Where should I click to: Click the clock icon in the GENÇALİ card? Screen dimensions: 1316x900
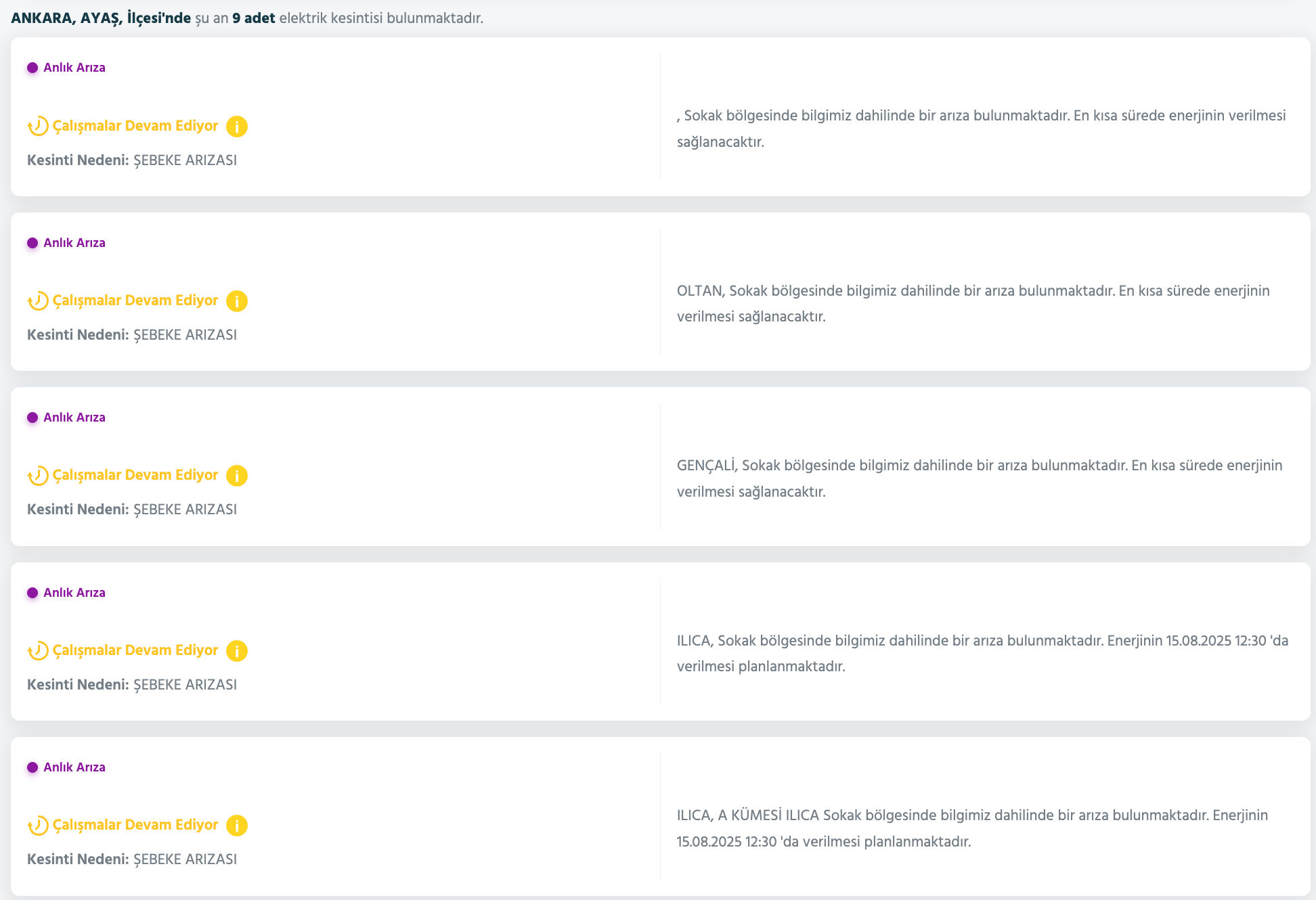38,476
